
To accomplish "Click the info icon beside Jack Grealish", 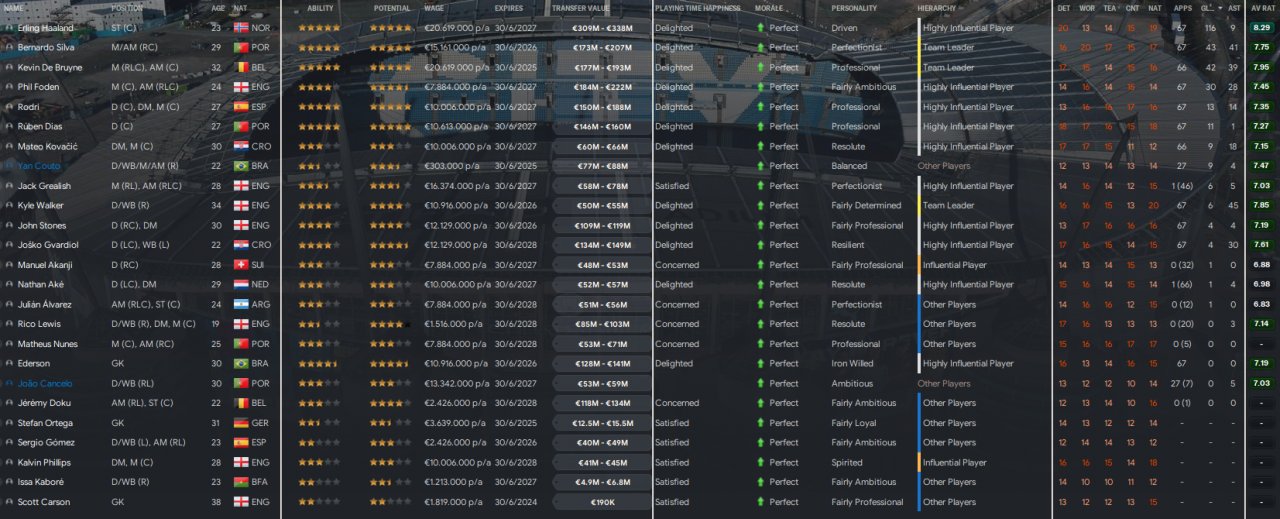I will click(x=9, y=186).
